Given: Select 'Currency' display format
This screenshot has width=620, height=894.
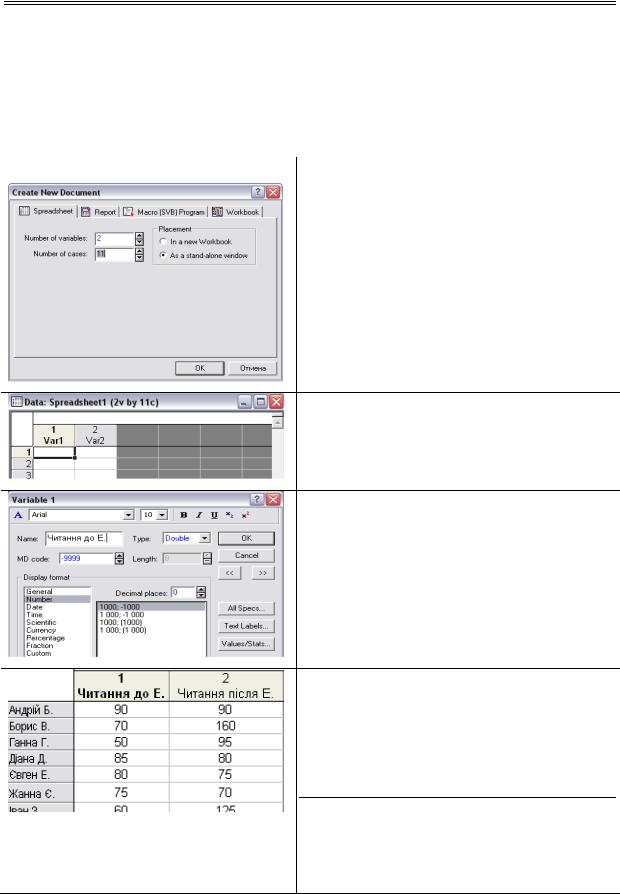Looking at the screenshot, I should click(57, 630).
